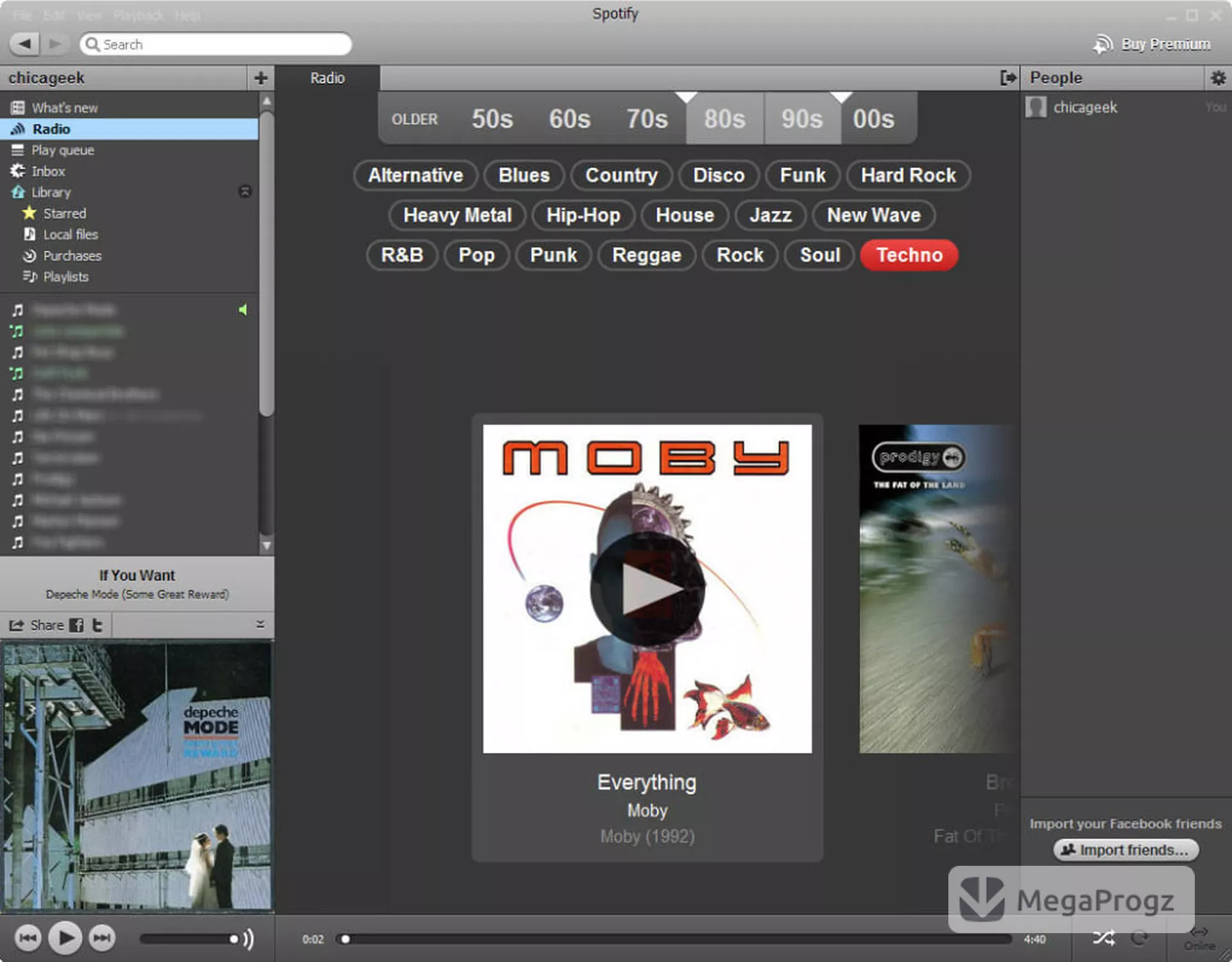Open the File menu

click(22, 15)
